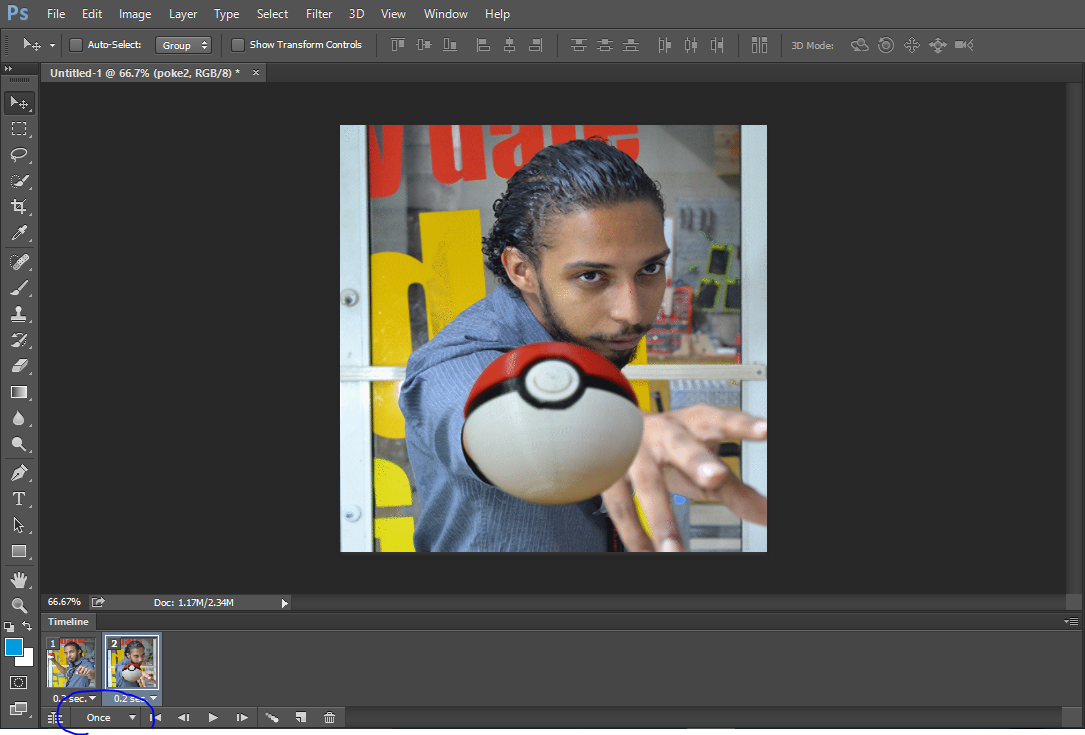The height and width of the screenshot is (735, 1085).
Task: Align top edges in options bar
Action: tap(397, 45)
